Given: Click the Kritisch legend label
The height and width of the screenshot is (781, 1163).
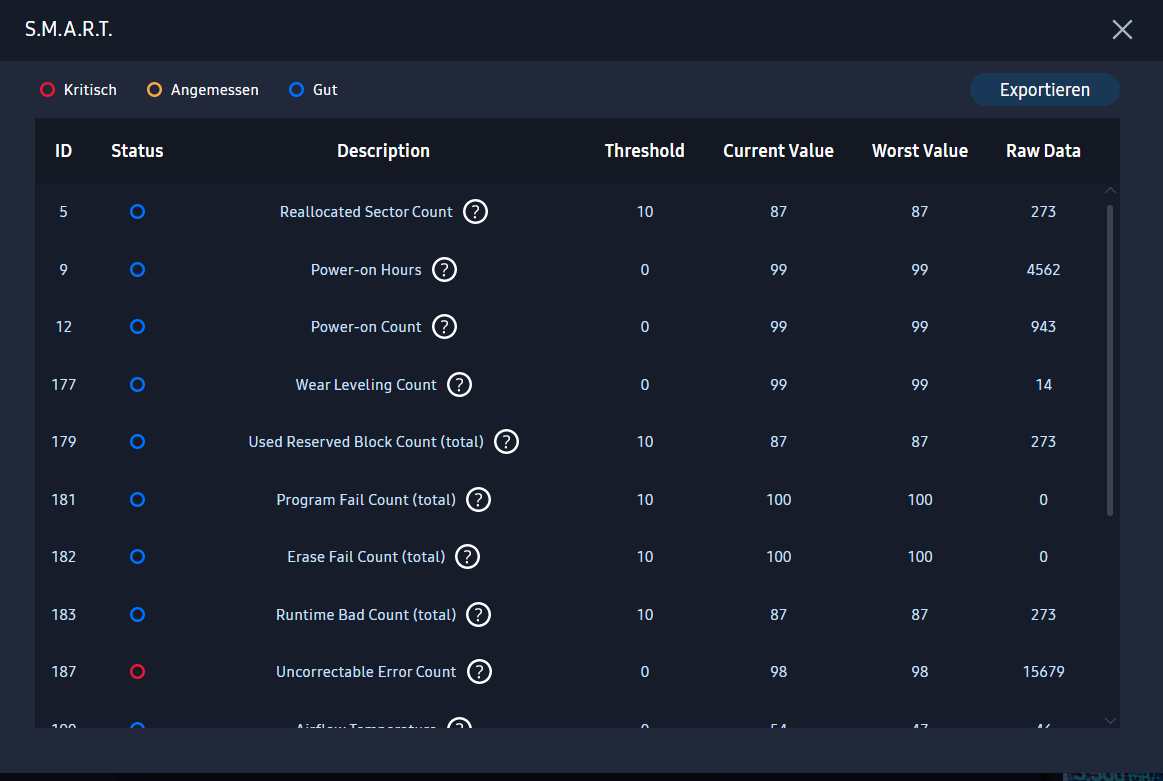Looking at the screenshot, I should pos(90,90).
